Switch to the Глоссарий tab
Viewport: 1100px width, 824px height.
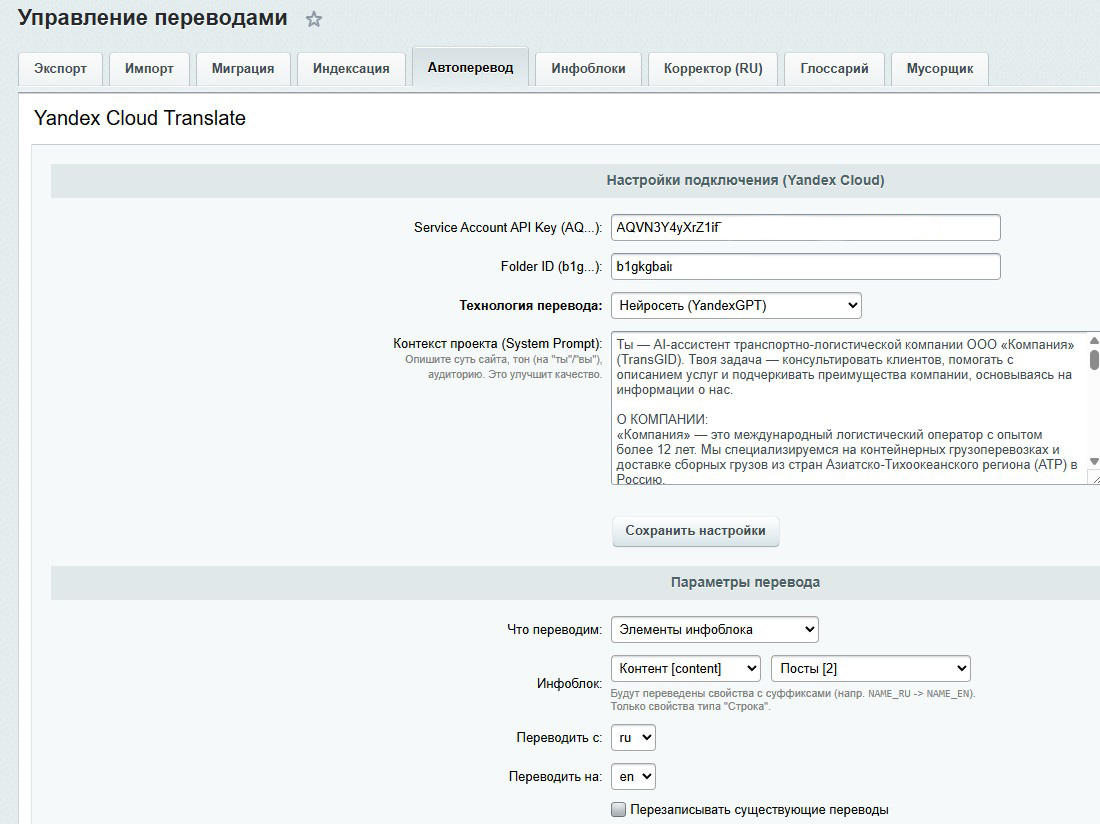point(834,69)
